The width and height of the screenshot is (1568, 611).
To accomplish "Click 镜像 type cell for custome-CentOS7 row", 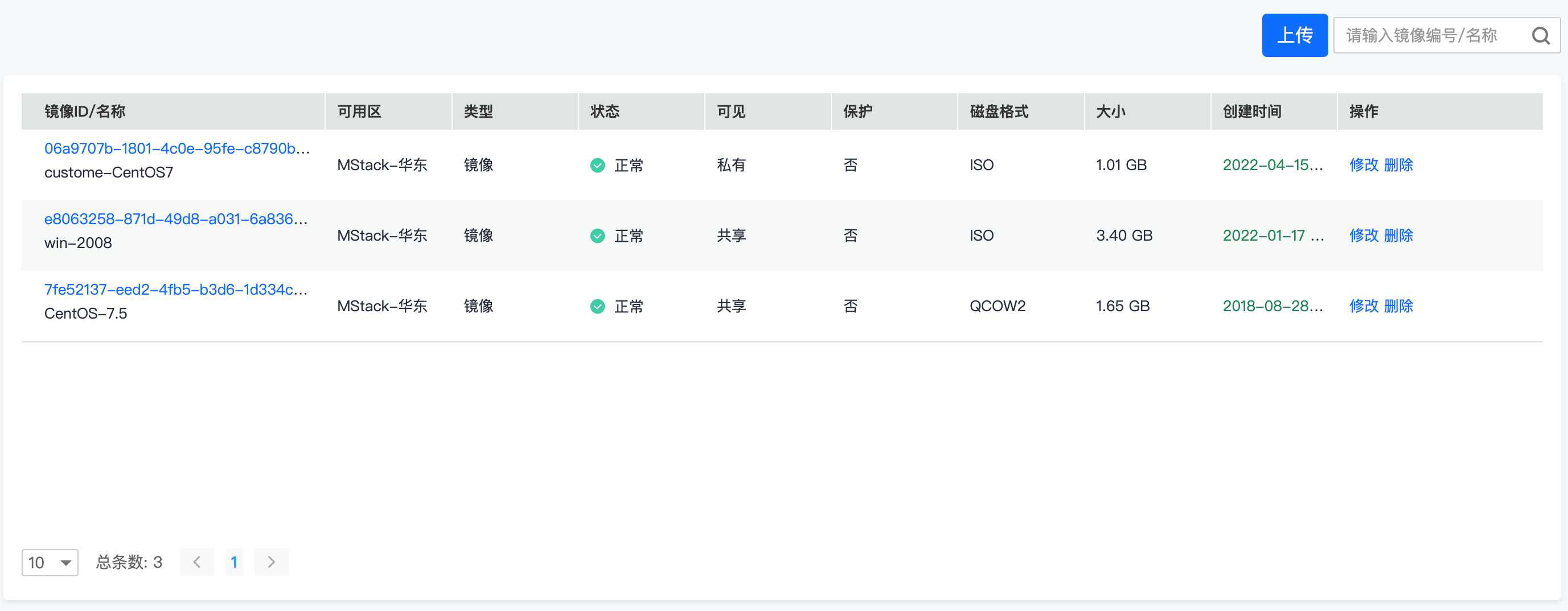I will coord(478,165).
